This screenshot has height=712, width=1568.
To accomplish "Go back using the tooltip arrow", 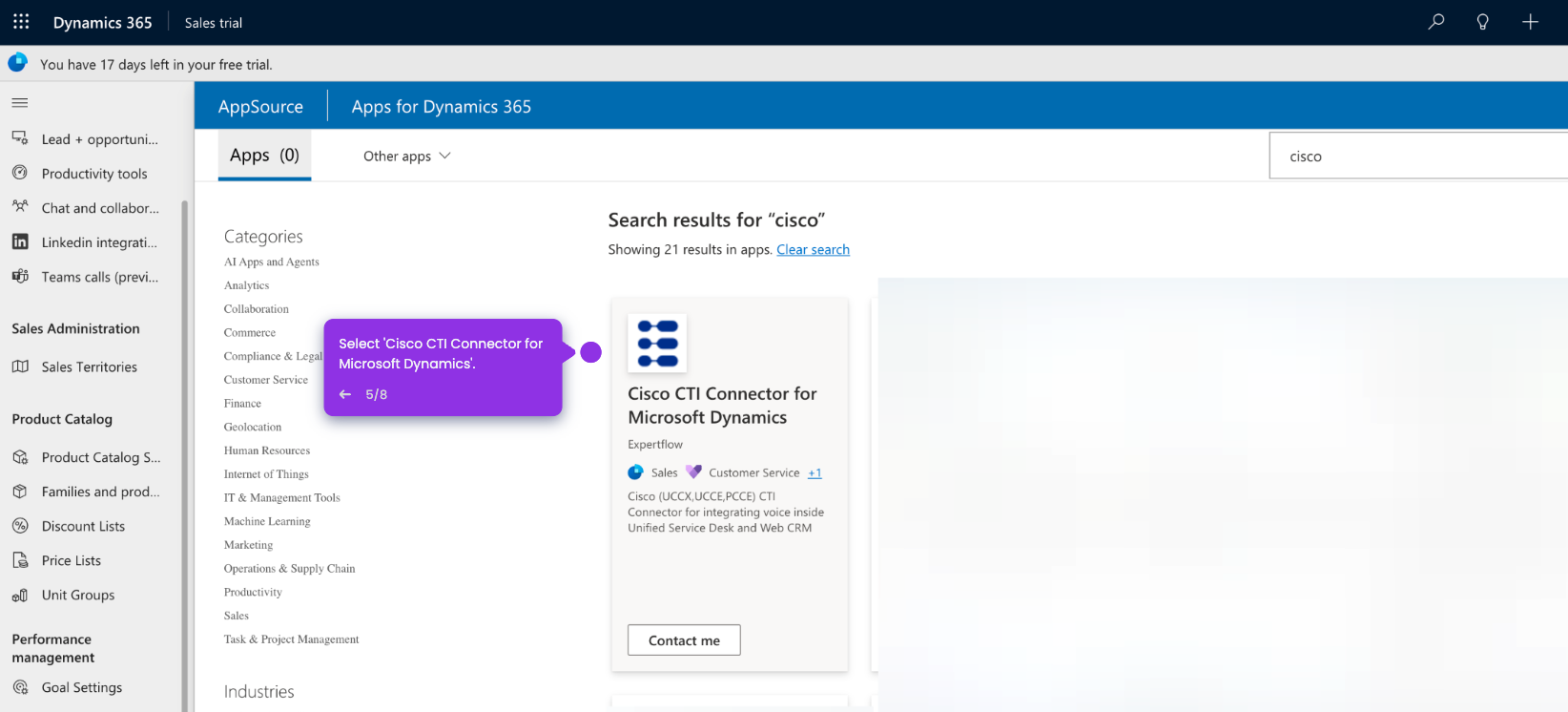I will (x=345, y=394).
